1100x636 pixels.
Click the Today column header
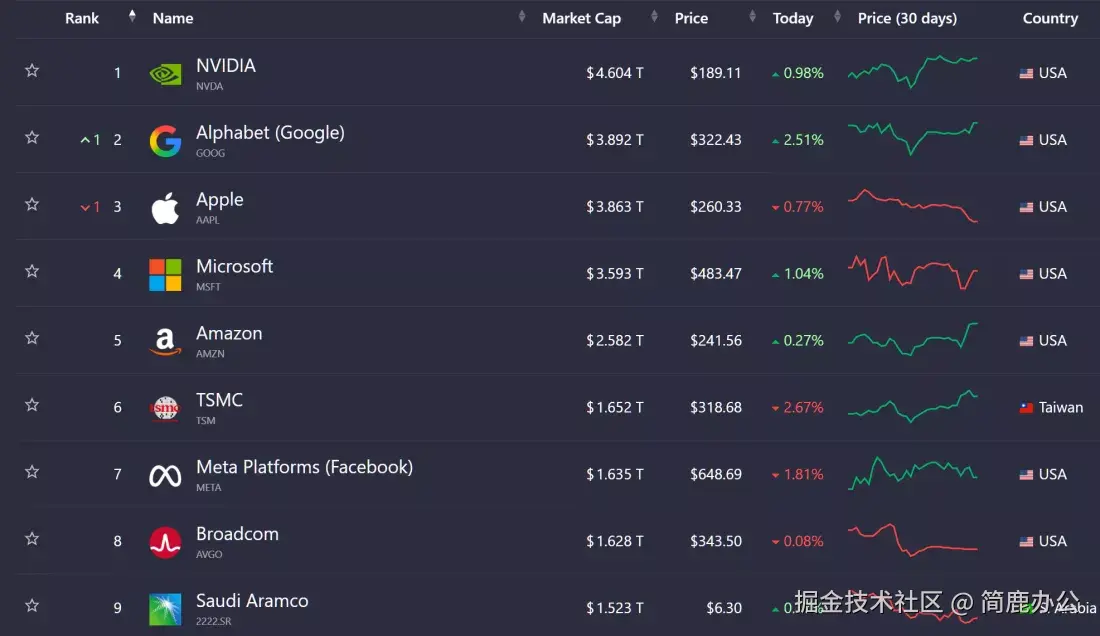(x=793, y=18)
